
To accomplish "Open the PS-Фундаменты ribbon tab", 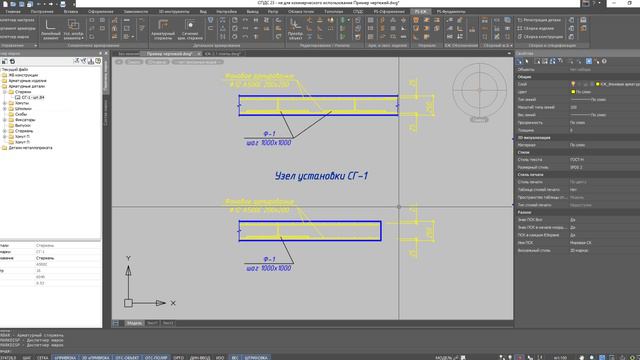I will click(x=451, y=11).
